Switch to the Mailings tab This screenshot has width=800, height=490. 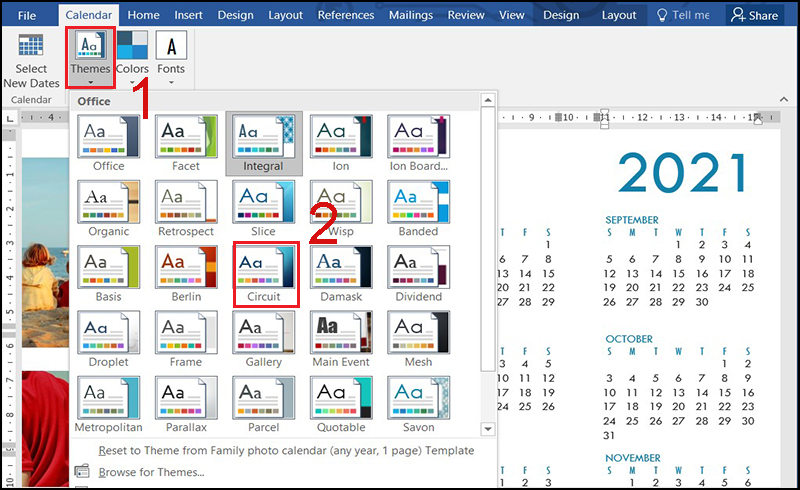411,15
